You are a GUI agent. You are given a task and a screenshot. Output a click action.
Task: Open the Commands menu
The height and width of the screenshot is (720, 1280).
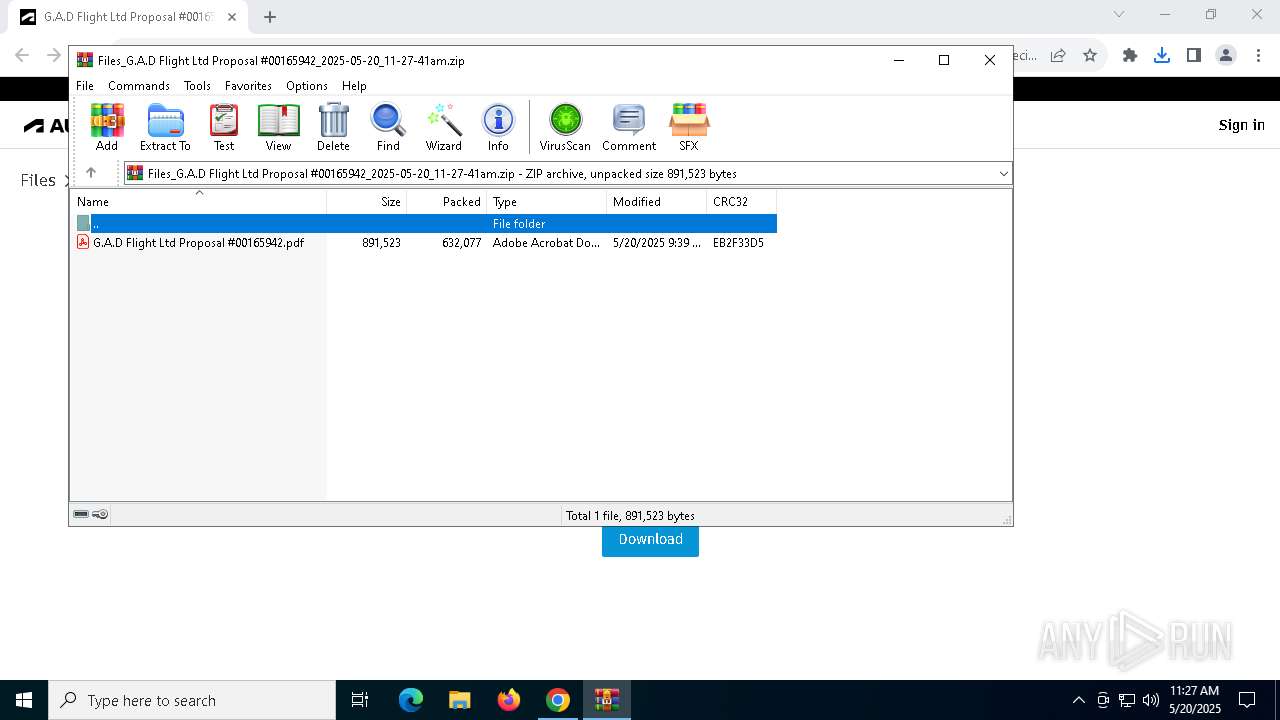click(x=139, y=86)
